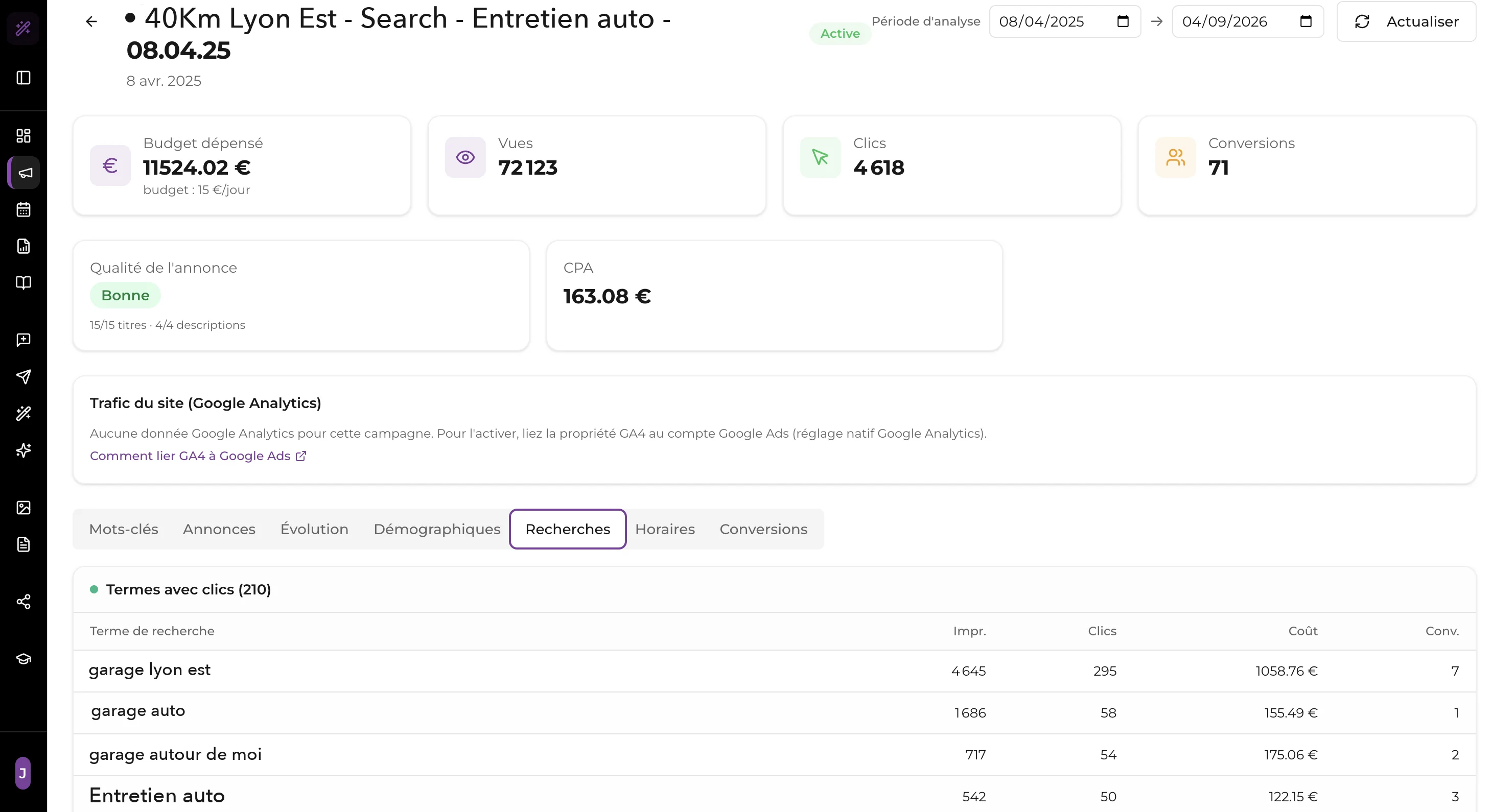Switch to the Démographiques tab
The height and width of the screenshot is (812, 1492).
437,529
